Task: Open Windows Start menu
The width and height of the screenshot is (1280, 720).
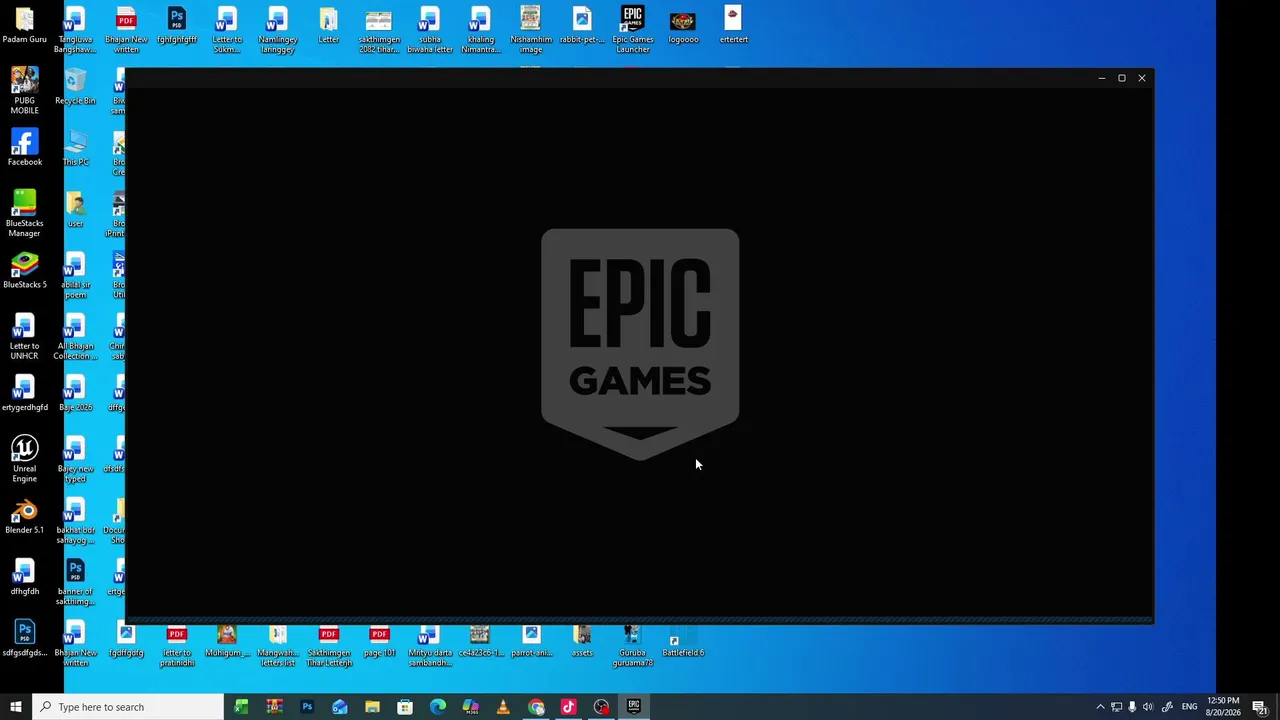Action: [16, 707]
